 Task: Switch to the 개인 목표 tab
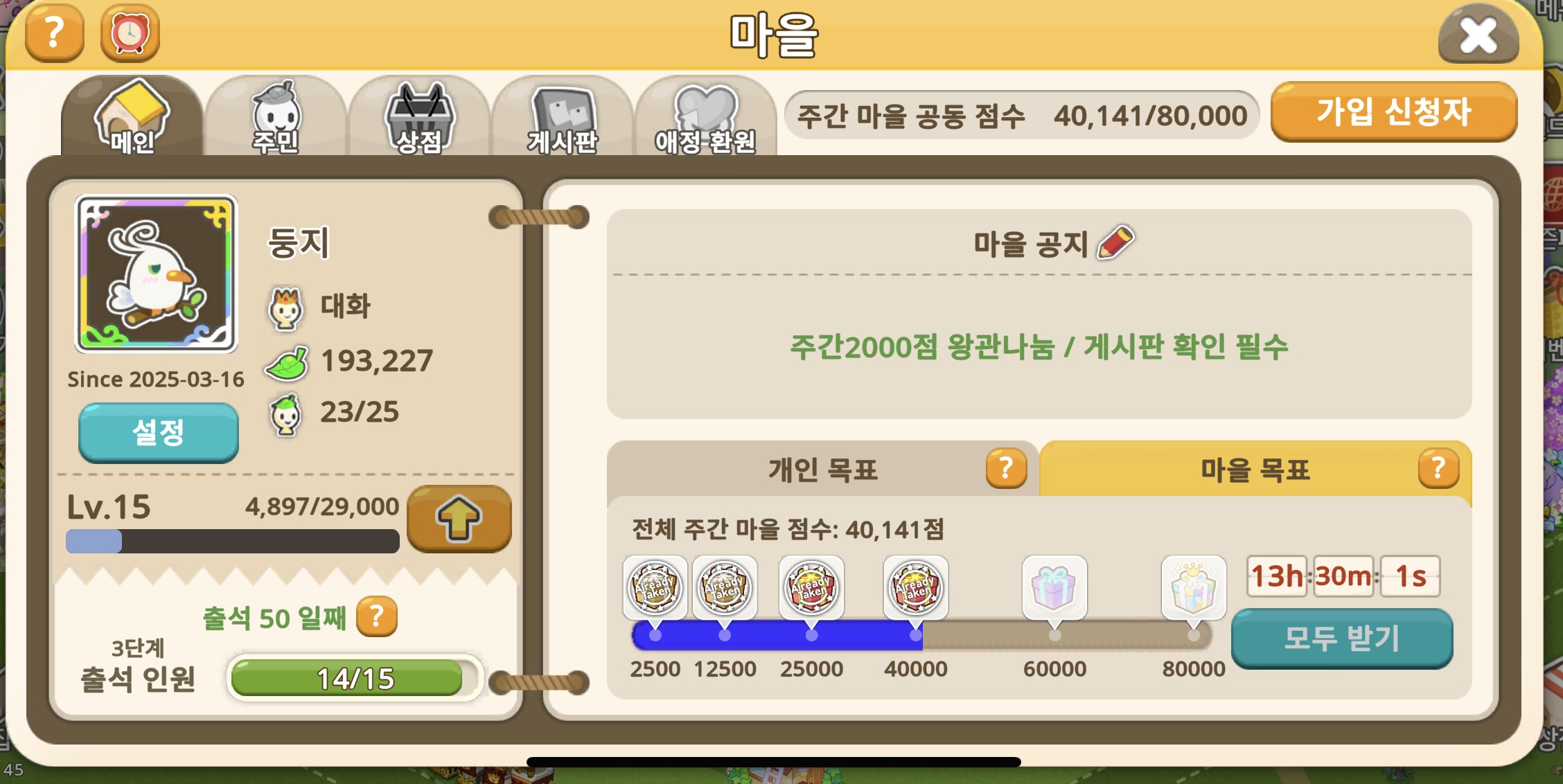click(x=822, y=469)
